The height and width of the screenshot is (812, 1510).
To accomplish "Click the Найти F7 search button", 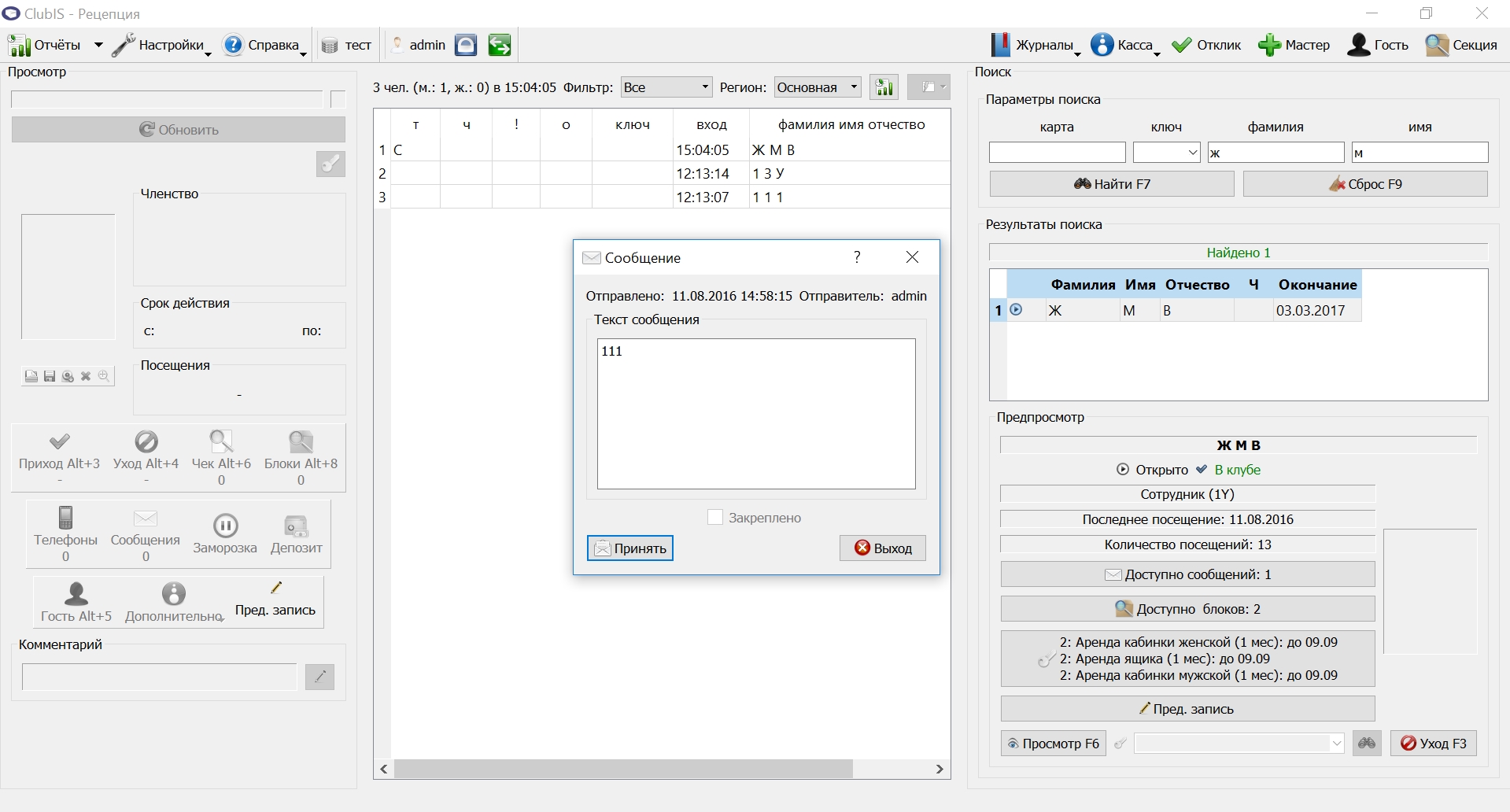I will 1112,184.
